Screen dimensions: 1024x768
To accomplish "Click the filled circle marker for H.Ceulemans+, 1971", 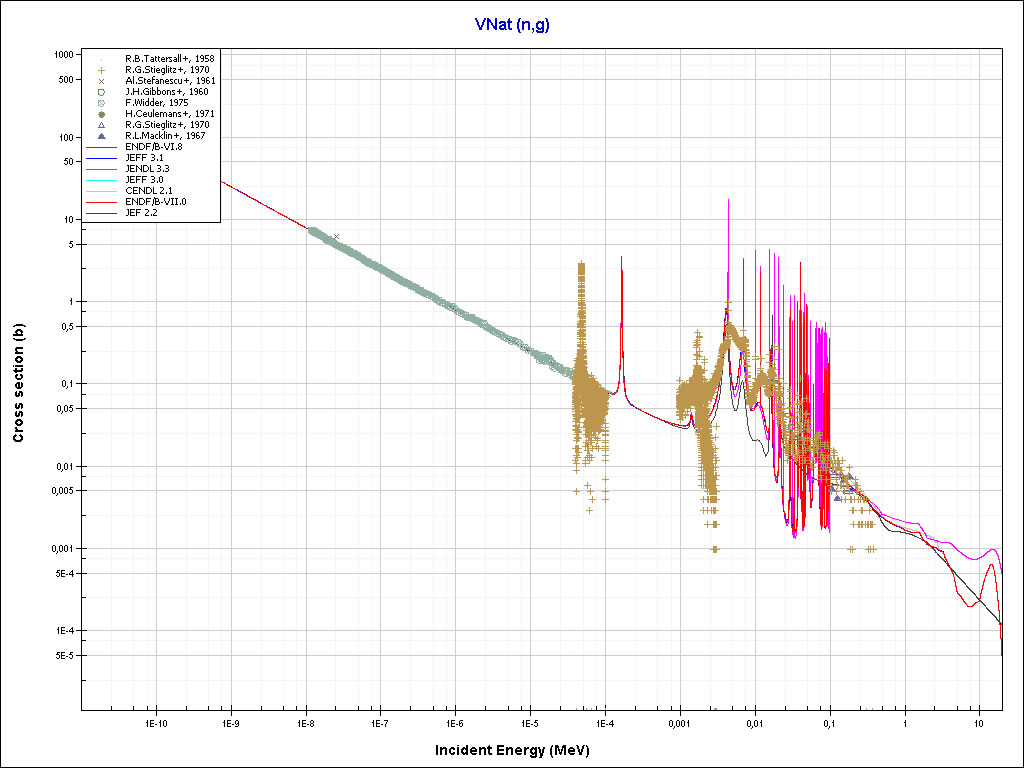I will click(102, 114).
